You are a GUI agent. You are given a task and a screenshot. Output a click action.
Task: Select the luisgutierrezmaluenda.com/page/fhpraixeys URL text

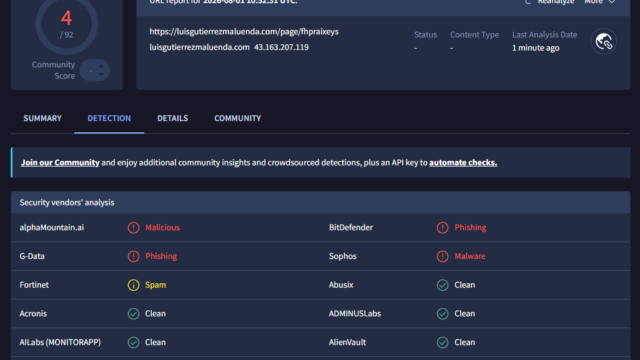244,31
